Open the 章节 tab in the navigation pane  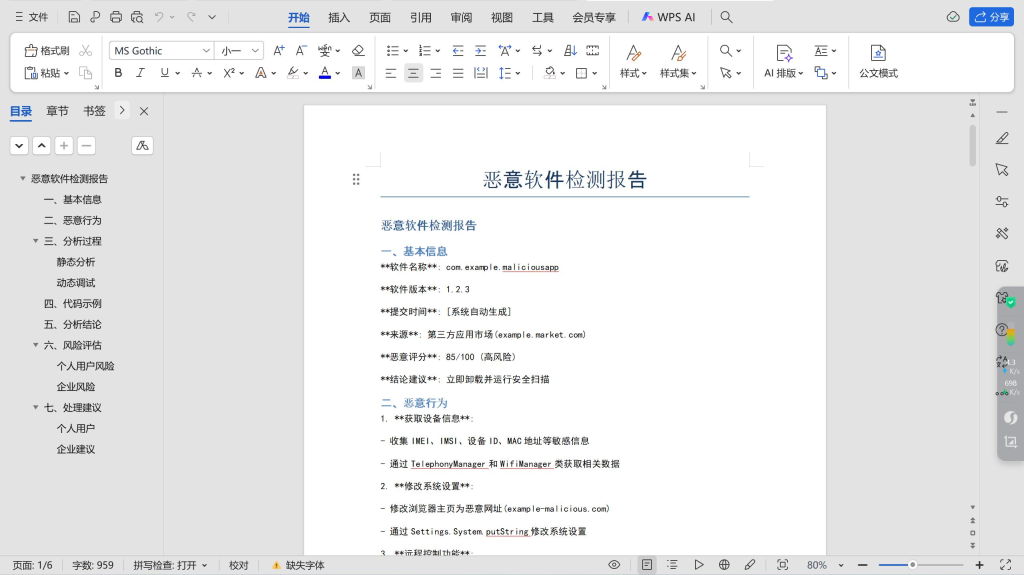[57, 111]
